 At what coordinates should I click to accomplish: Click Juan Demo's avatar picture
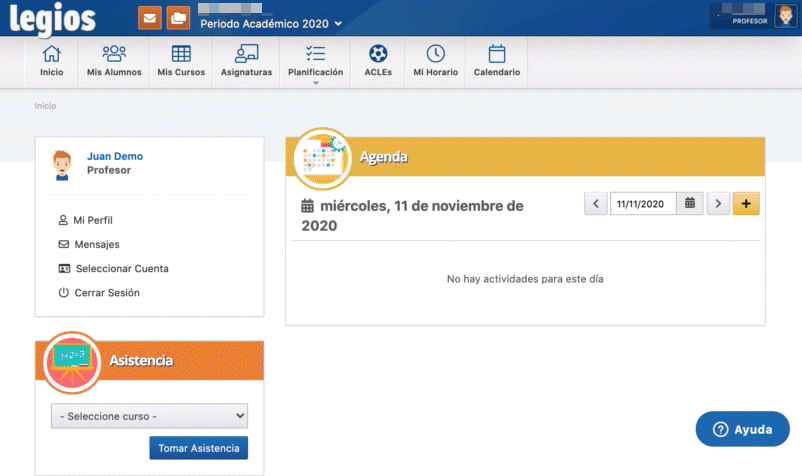(62, 165)
